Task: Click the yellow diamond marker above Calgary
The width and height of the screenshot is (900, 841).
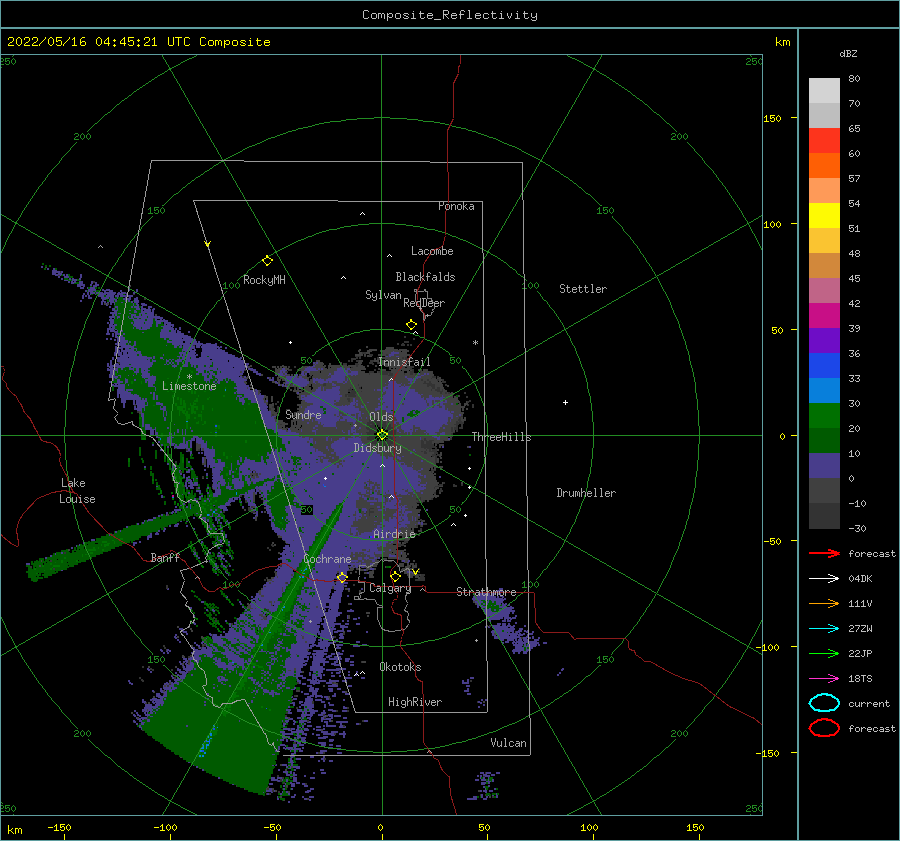Action: coord(395,576)
